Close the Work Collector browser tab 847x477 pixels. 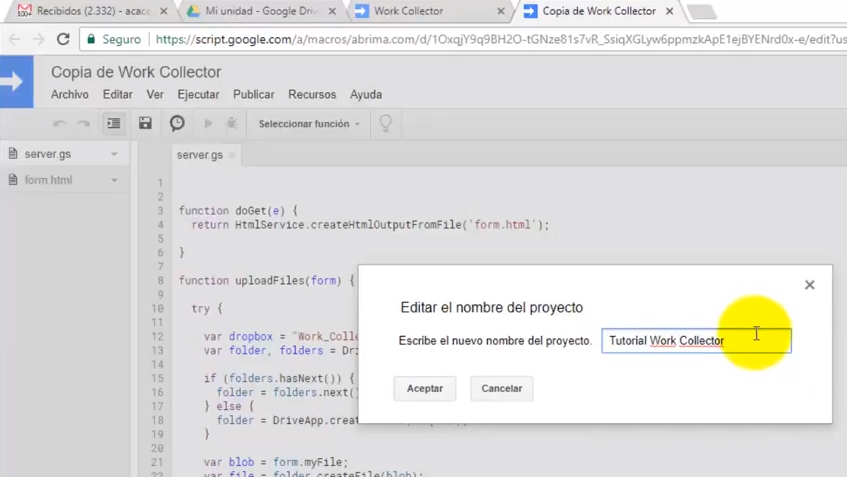(501, 11)
